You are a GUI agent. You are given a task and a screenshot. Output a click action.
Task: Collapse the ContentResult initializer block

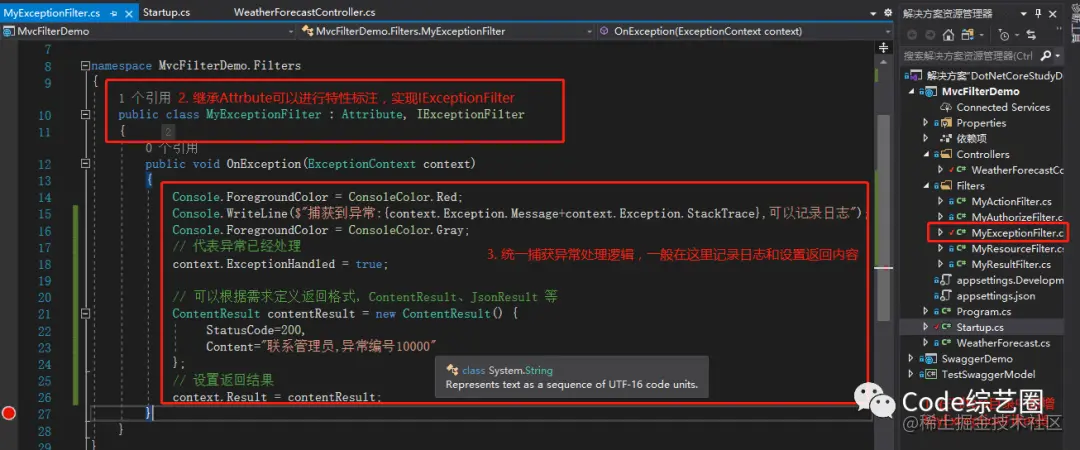tap(85, 314)
